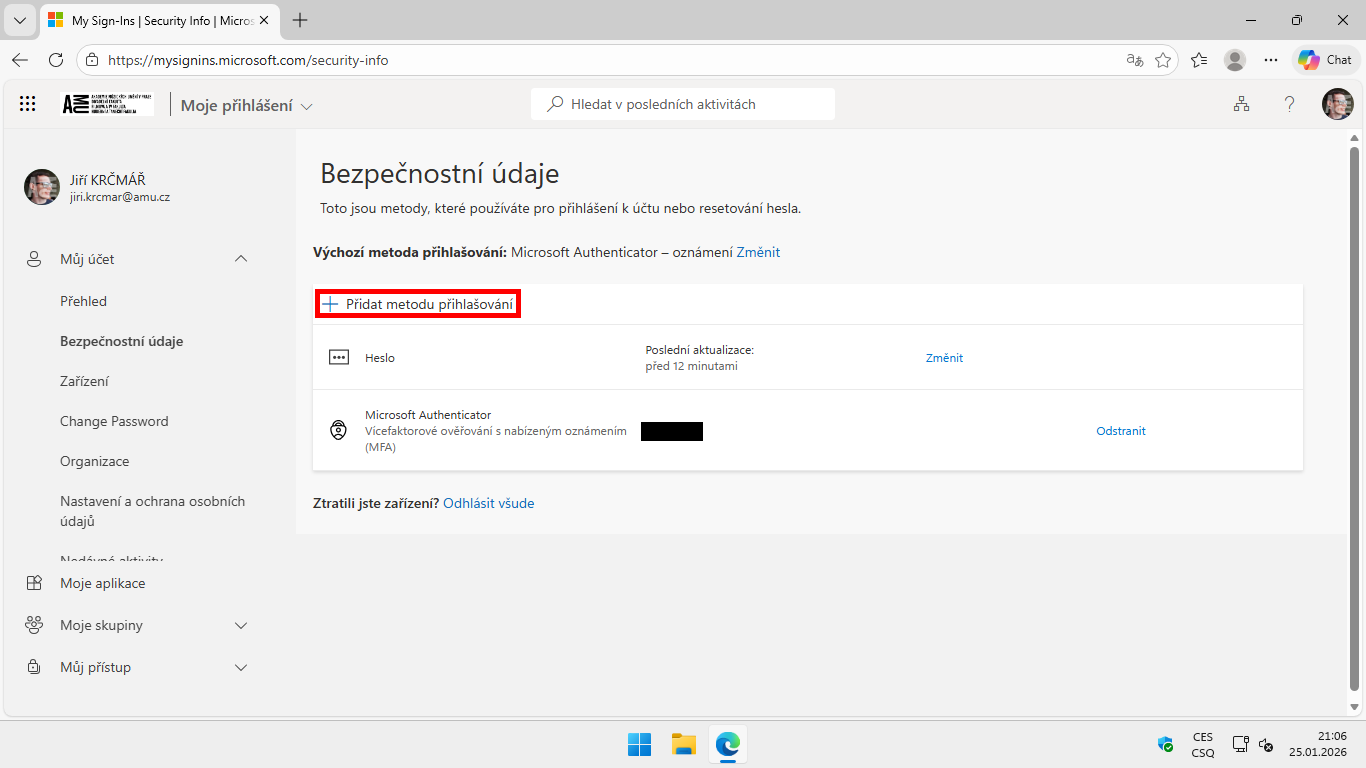
Task: Expand the Moje přihlášení dropdown
Action: tap(307, 104)
